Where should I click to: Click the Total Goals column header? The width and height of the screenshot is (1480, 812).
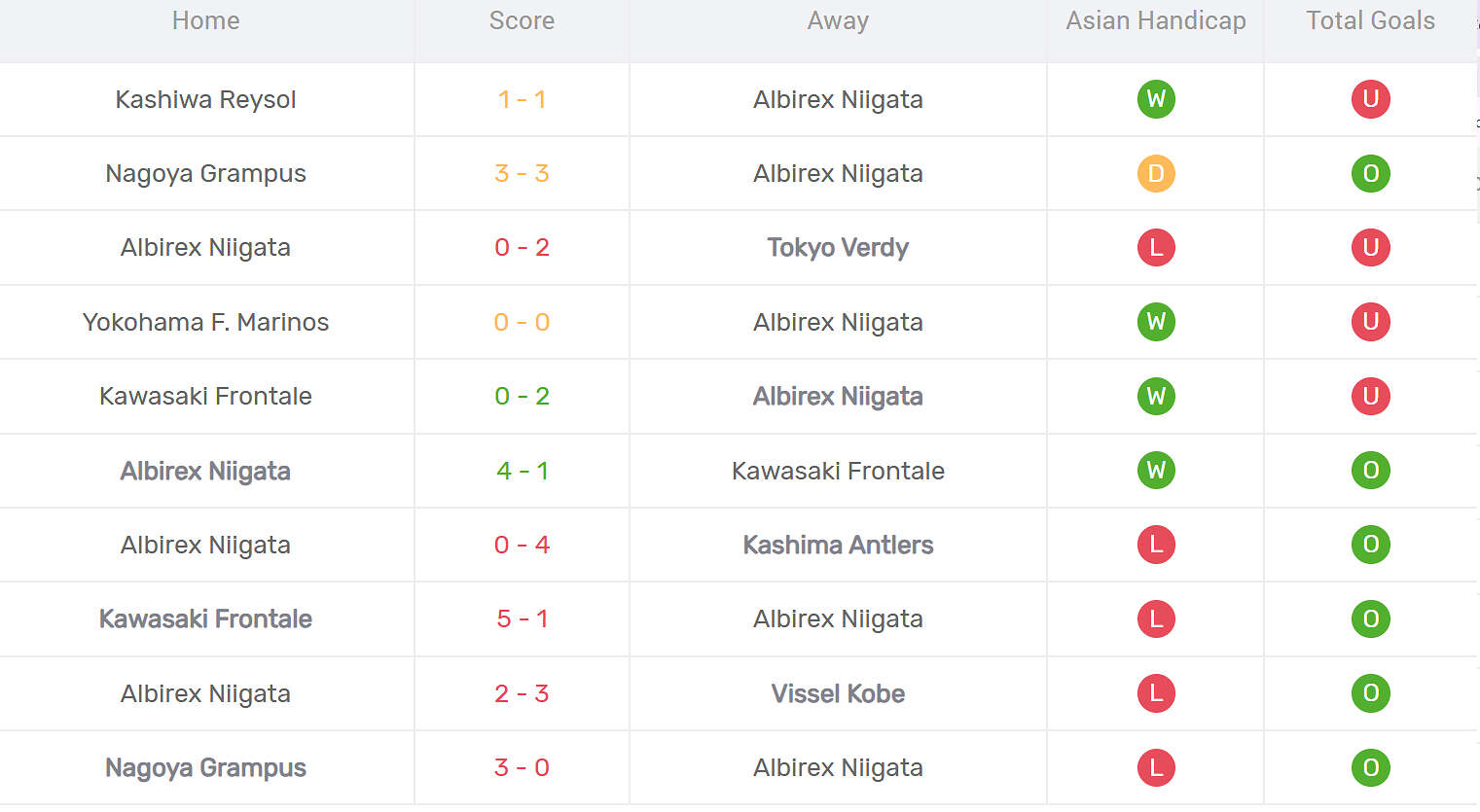[x=1370, y=21]
